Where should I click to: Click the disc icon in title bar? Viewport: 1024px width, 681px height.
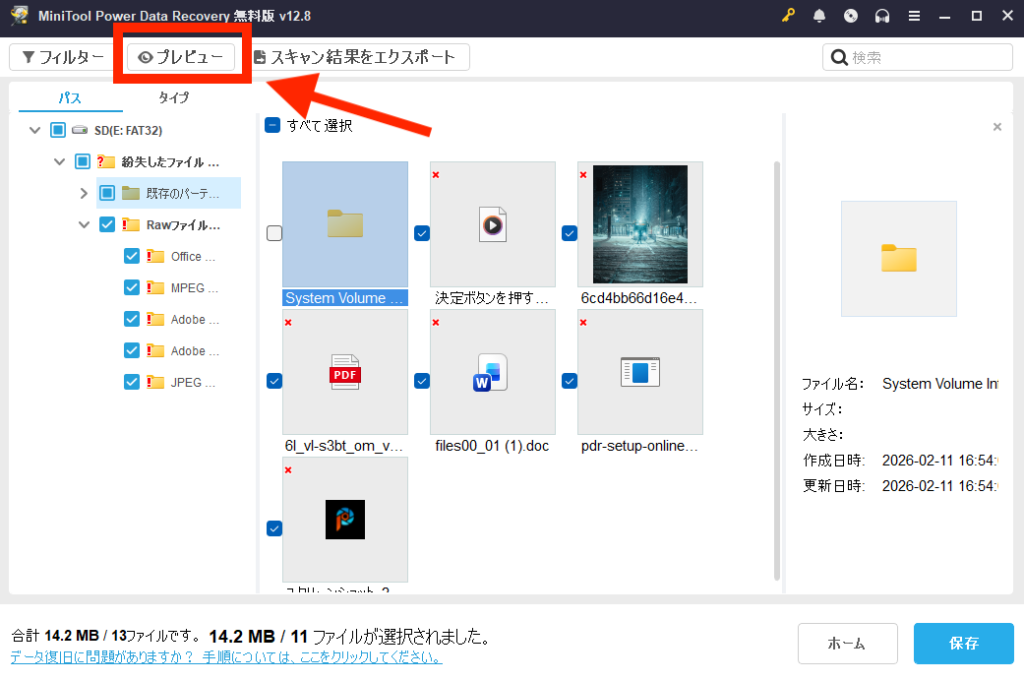click(851, 17)
